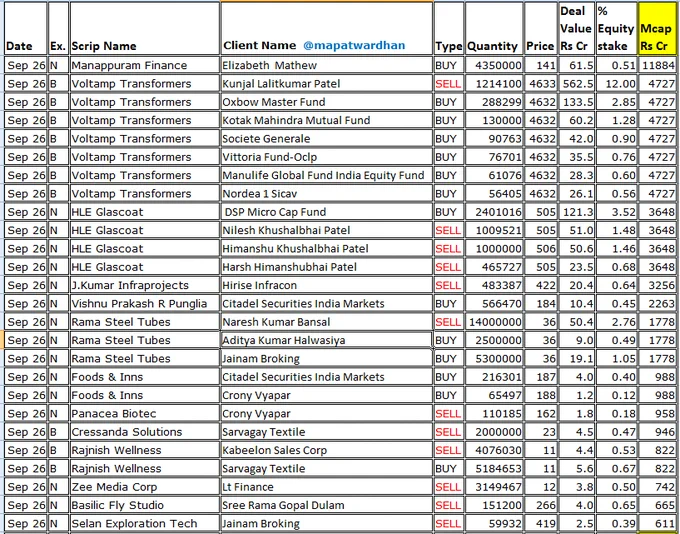Click Himanshu Khushalbhai Patel cell
Screen dimensions: 680x534
(327, 249)
